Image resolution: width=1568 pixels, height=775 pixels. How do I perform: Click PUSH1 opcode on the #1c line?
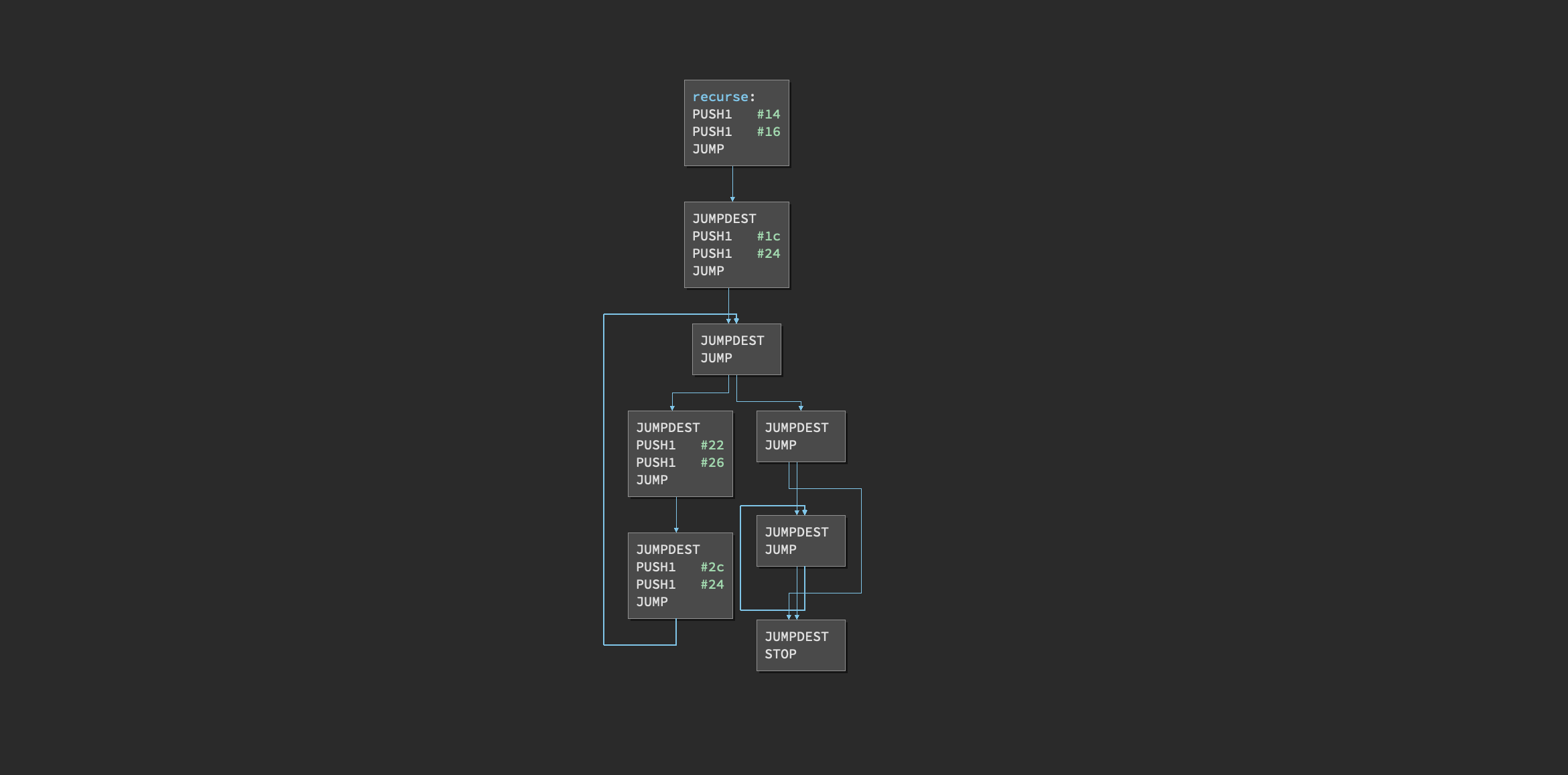712,236
